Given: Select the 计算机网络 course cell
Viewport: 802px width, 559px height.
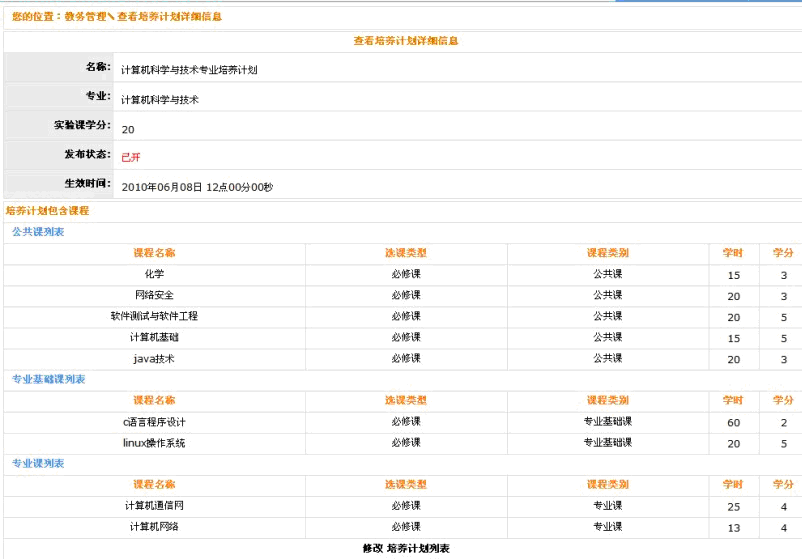Looking at the screenshot, I should click(154, 527).
